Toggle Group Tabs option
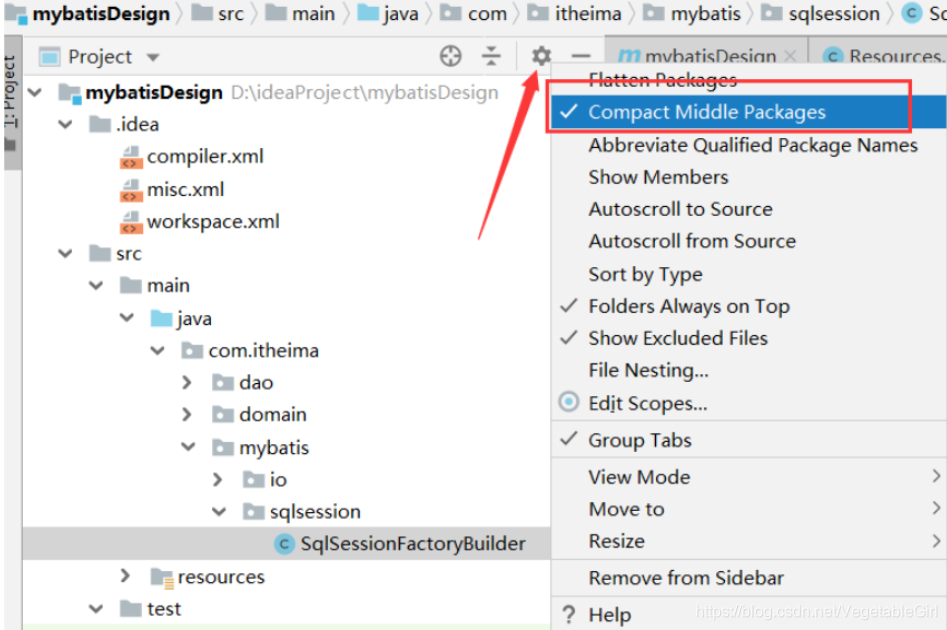The height and width of the screenshot is (630, 947). [x=748, y=440]
